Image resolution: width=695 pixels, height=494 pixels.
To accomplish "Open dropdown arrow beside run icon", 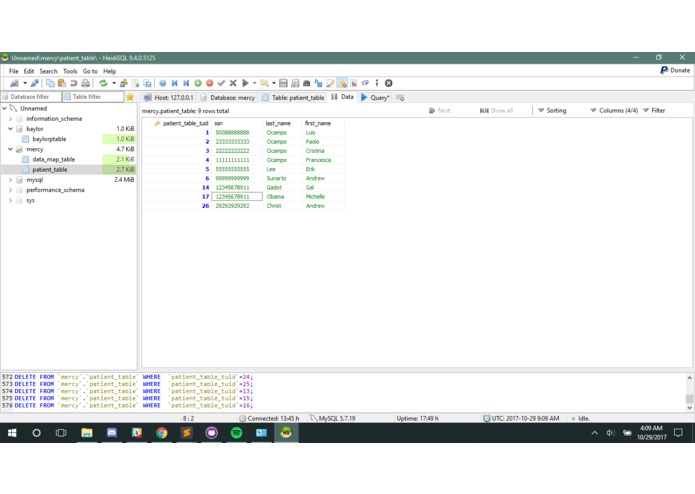I will click(254, 83).
